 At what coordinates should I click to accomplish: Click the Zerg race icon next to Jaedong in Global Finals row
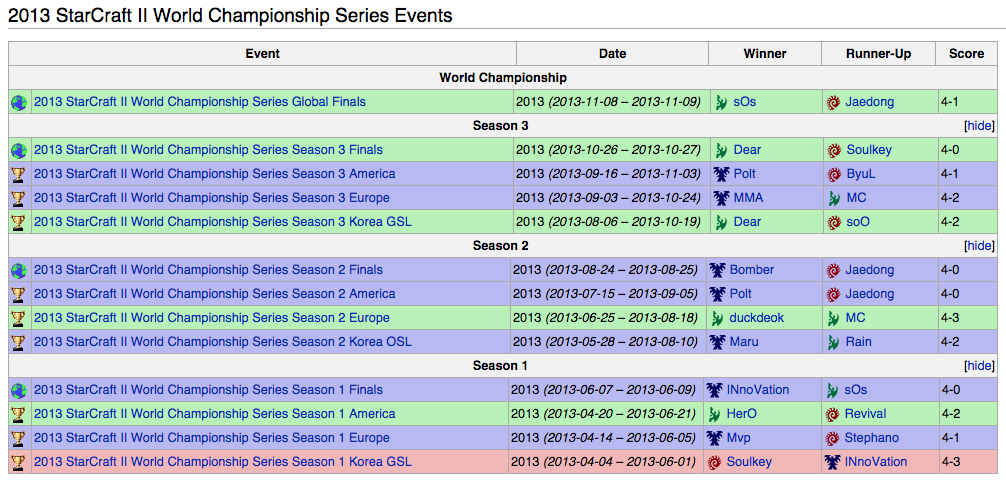click(x=833, y=102)
